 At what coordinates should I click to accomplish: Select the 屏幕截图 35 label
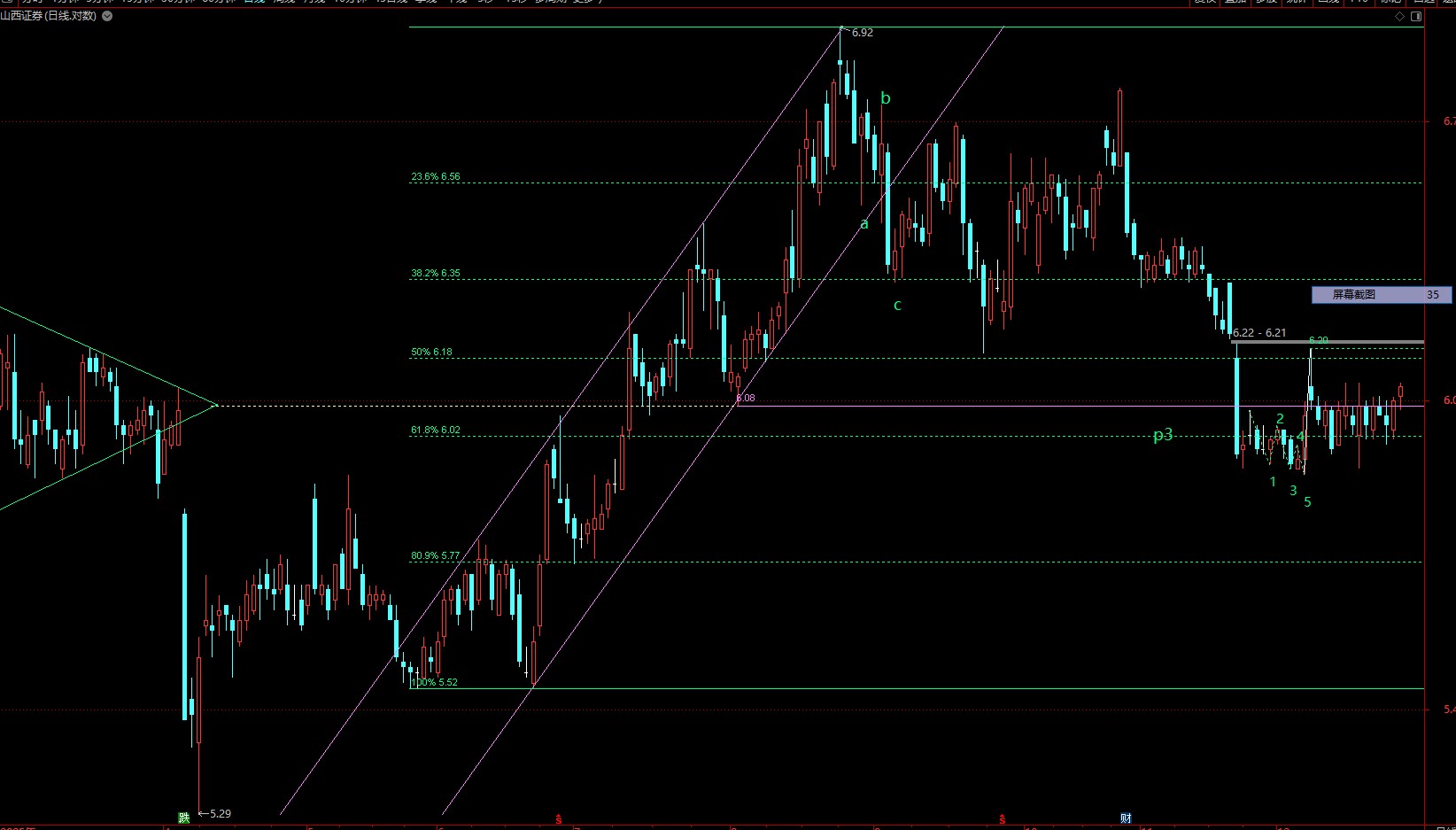1382,295
